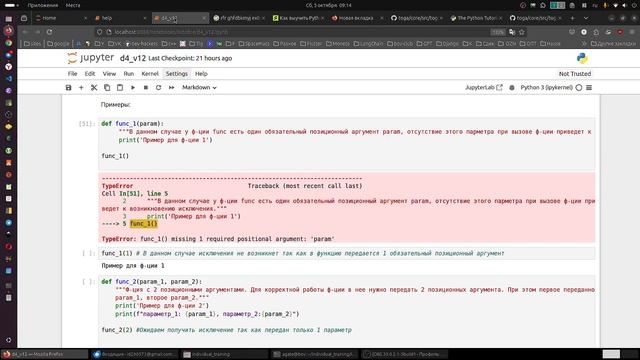Switch to d4_v12 Mozilla Firefox taskbar window
This screenshot has width=640, height=360.
pyautogui.click(x=44, y=354)
